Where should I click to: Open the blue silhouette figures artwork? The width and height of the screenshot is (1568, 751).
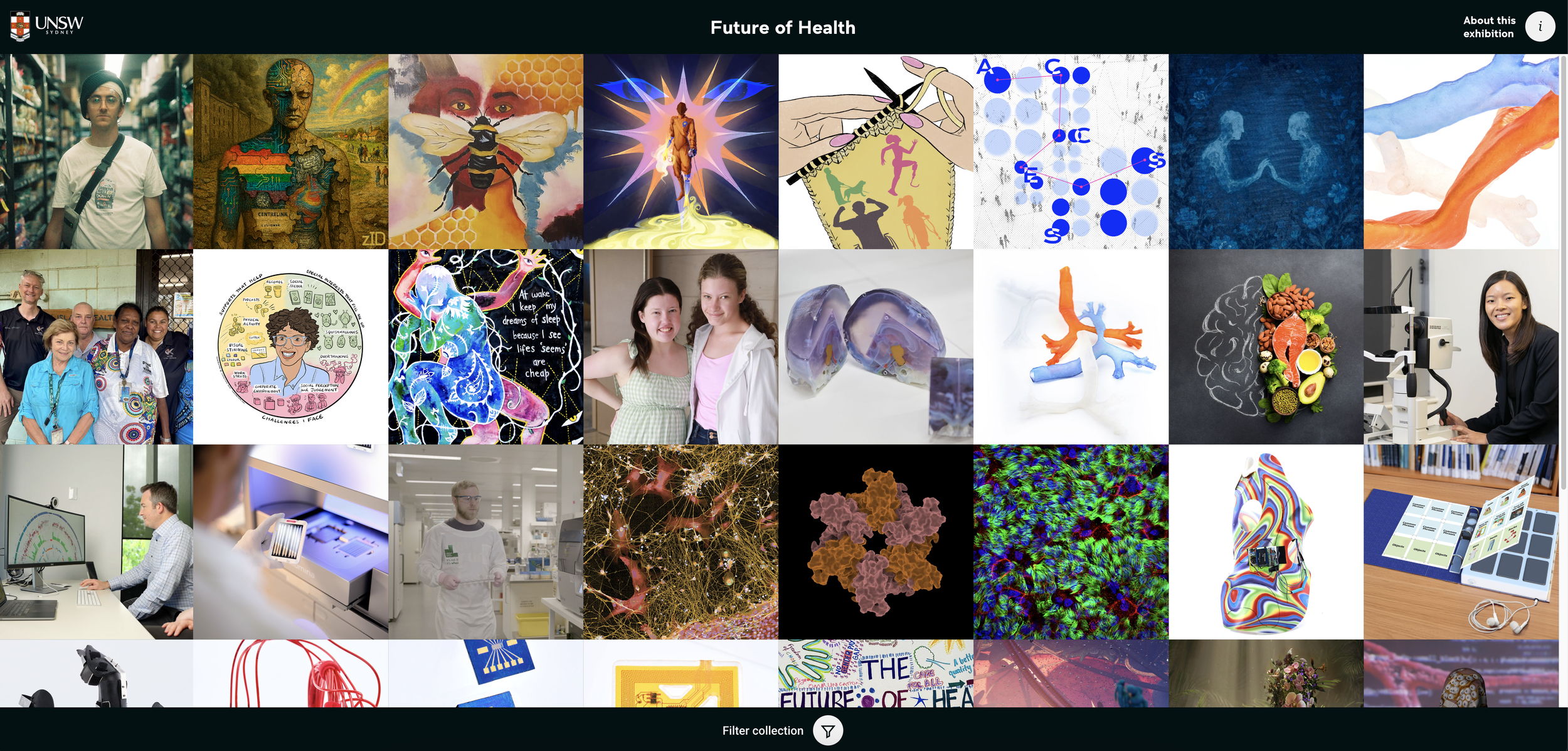(x=1266, y=151)
